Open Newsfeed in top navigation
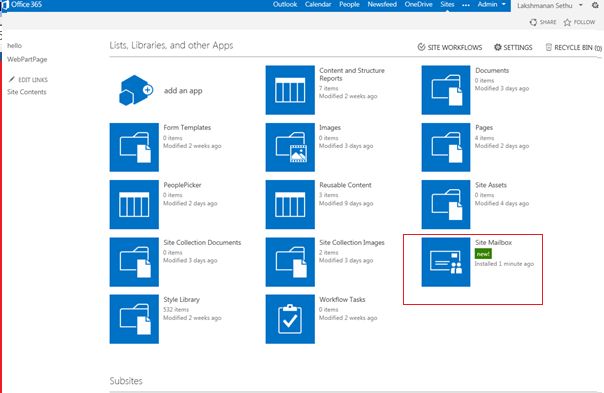This screenshot has width=604, height=393. coord(382,4)
